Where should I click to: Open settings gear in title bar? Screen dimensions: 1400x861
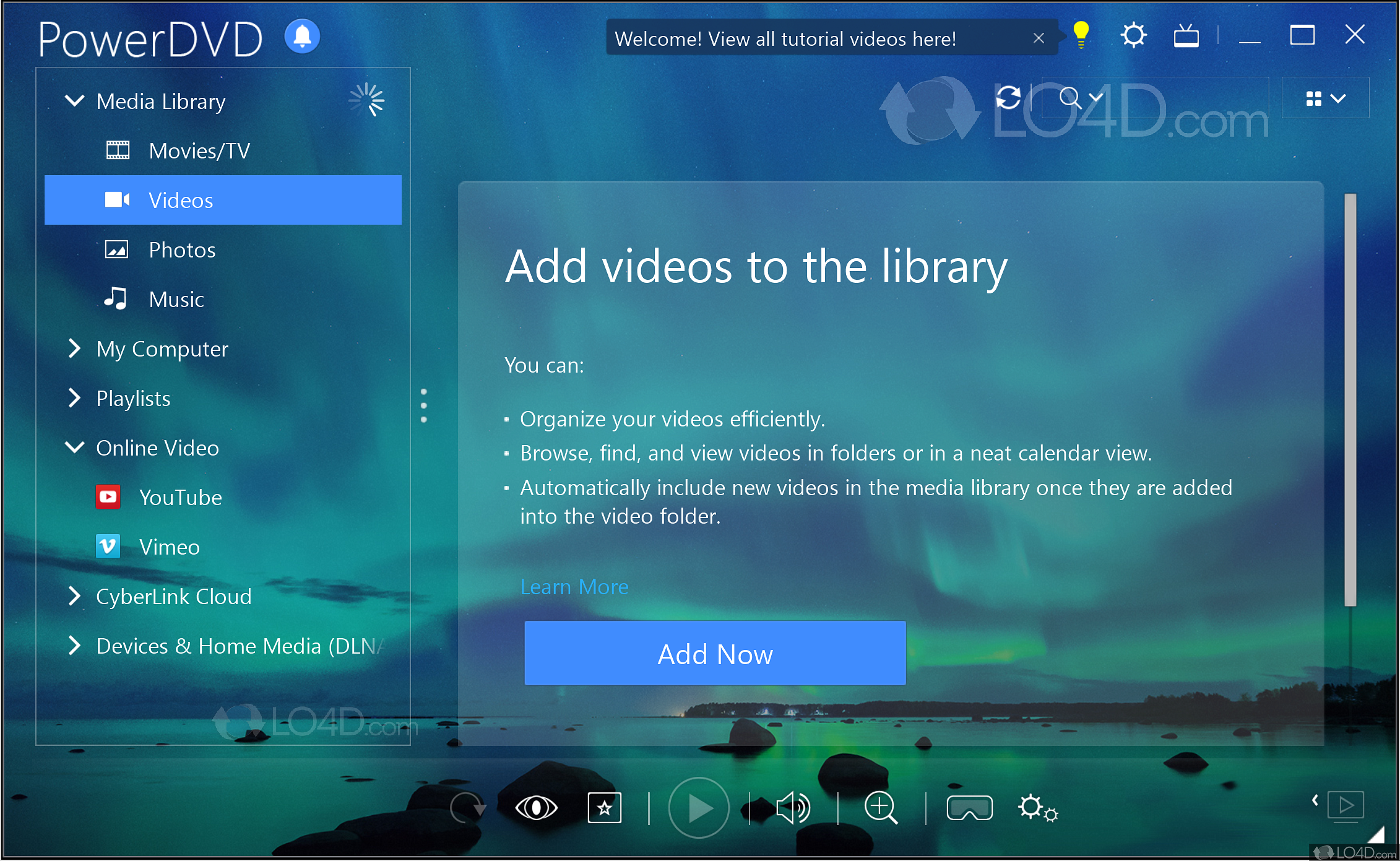click(x=1133, y=35)
